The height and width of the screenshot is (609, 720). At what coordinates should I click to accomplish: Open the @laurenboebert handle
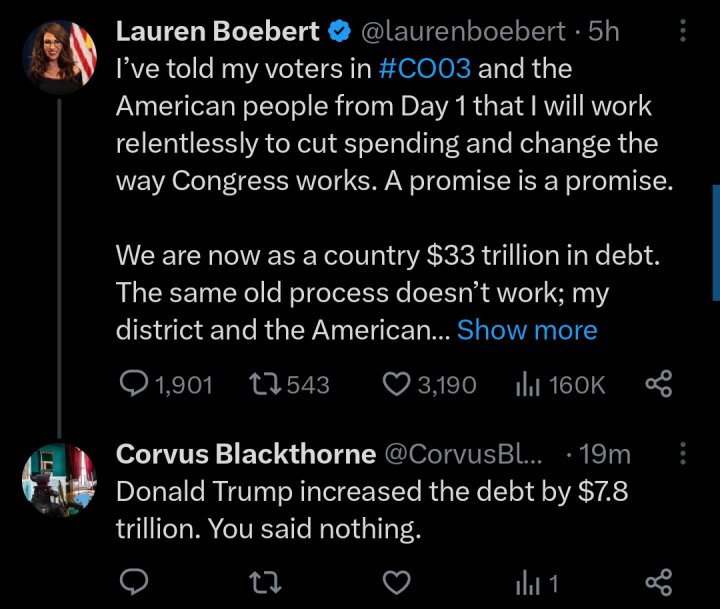coord(464,32)
